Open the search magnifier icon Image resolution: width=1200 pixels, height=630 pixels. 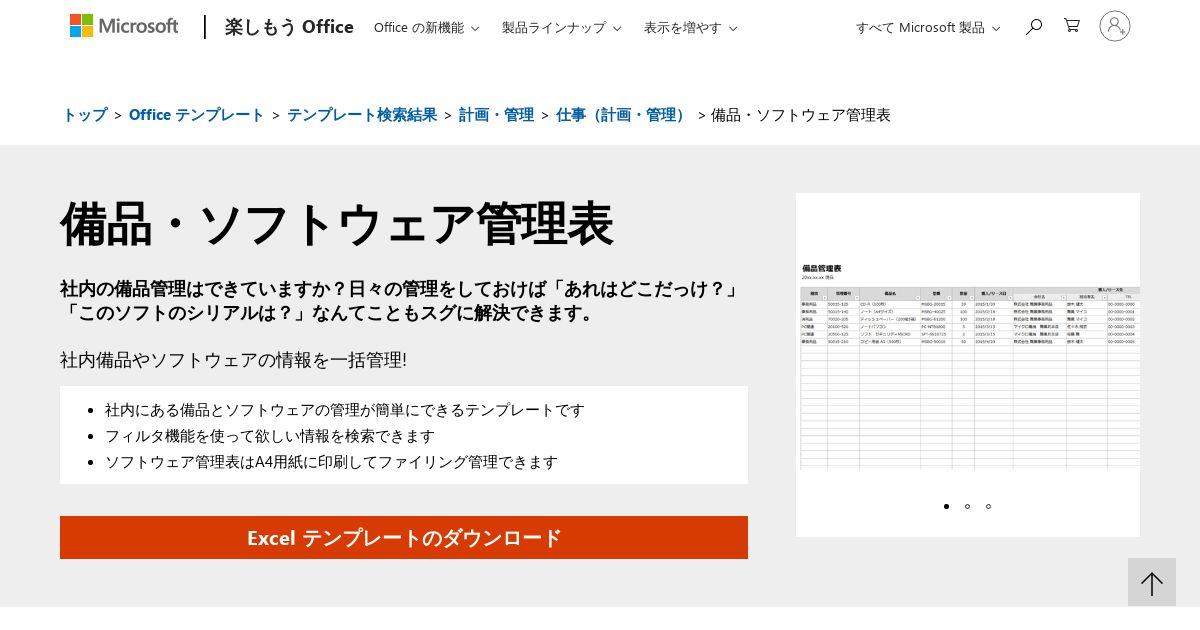(x=1034, y=26)
